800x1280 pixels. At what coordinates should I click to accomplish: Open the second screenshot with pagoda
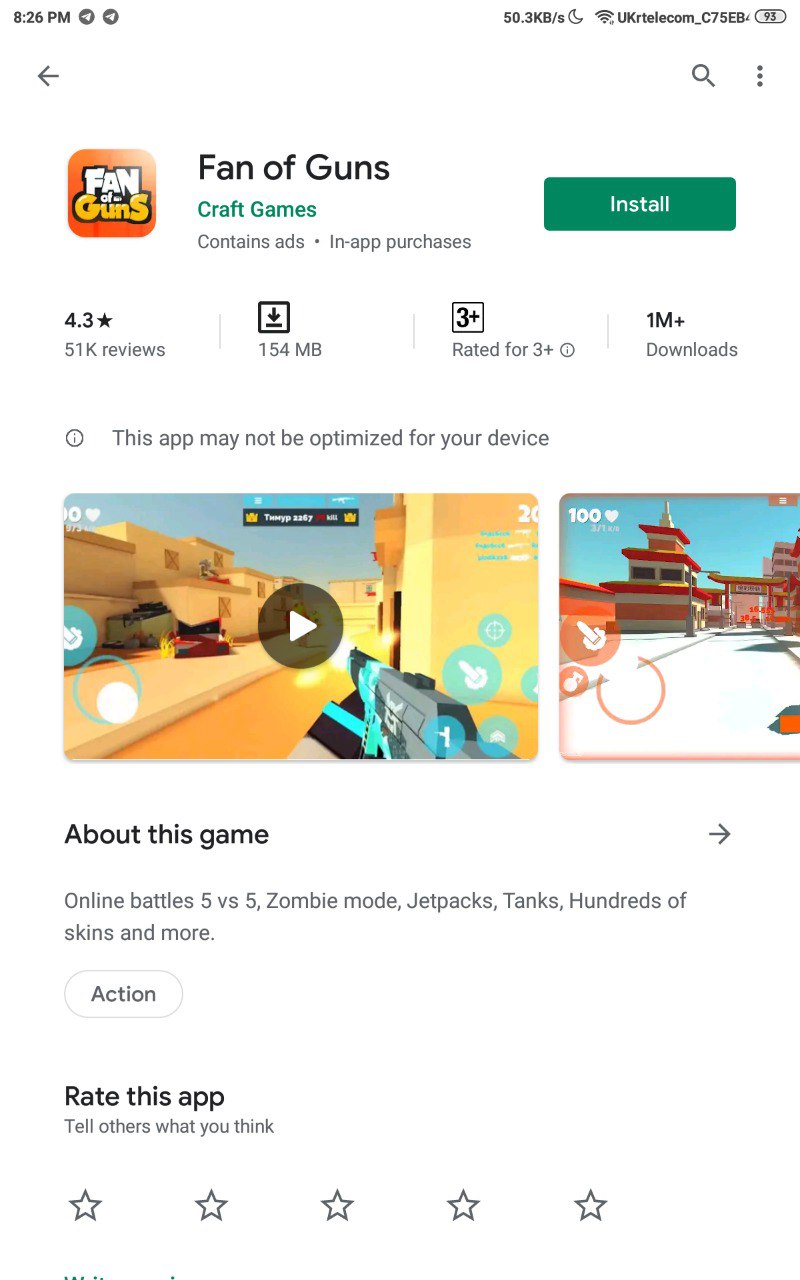pyautogui.click(x=680, y=627)
